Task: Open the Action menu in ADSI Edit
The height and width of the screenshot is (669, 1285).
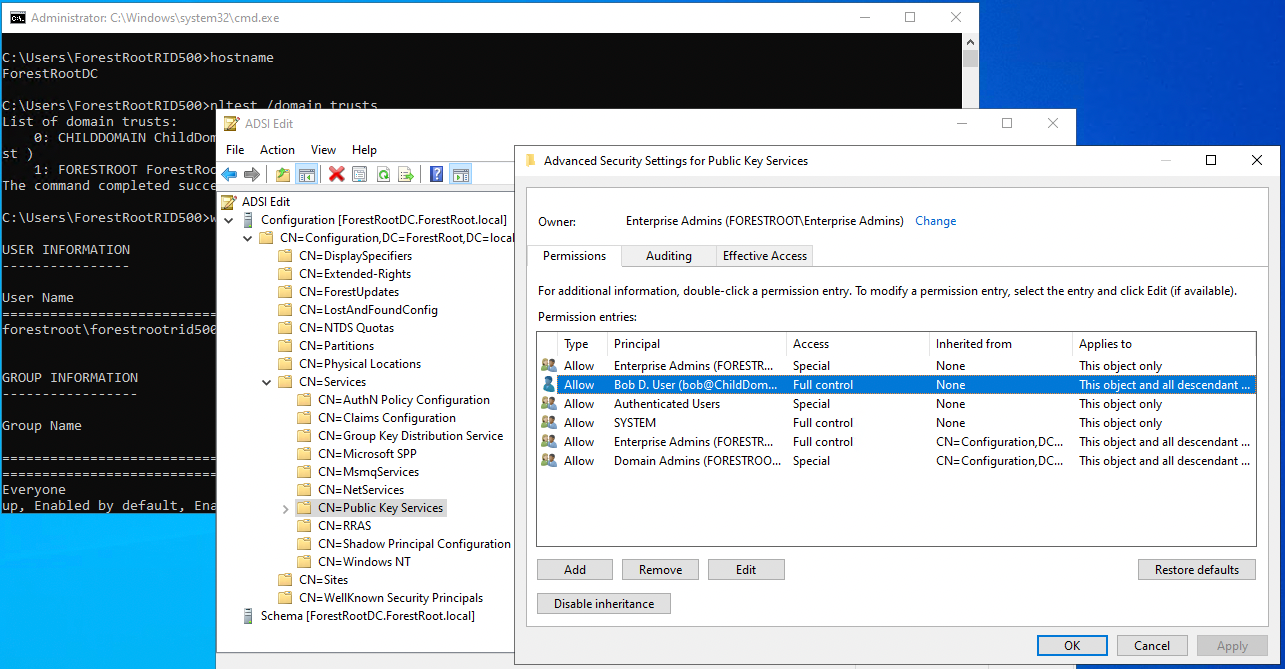Action: [277, 149]
